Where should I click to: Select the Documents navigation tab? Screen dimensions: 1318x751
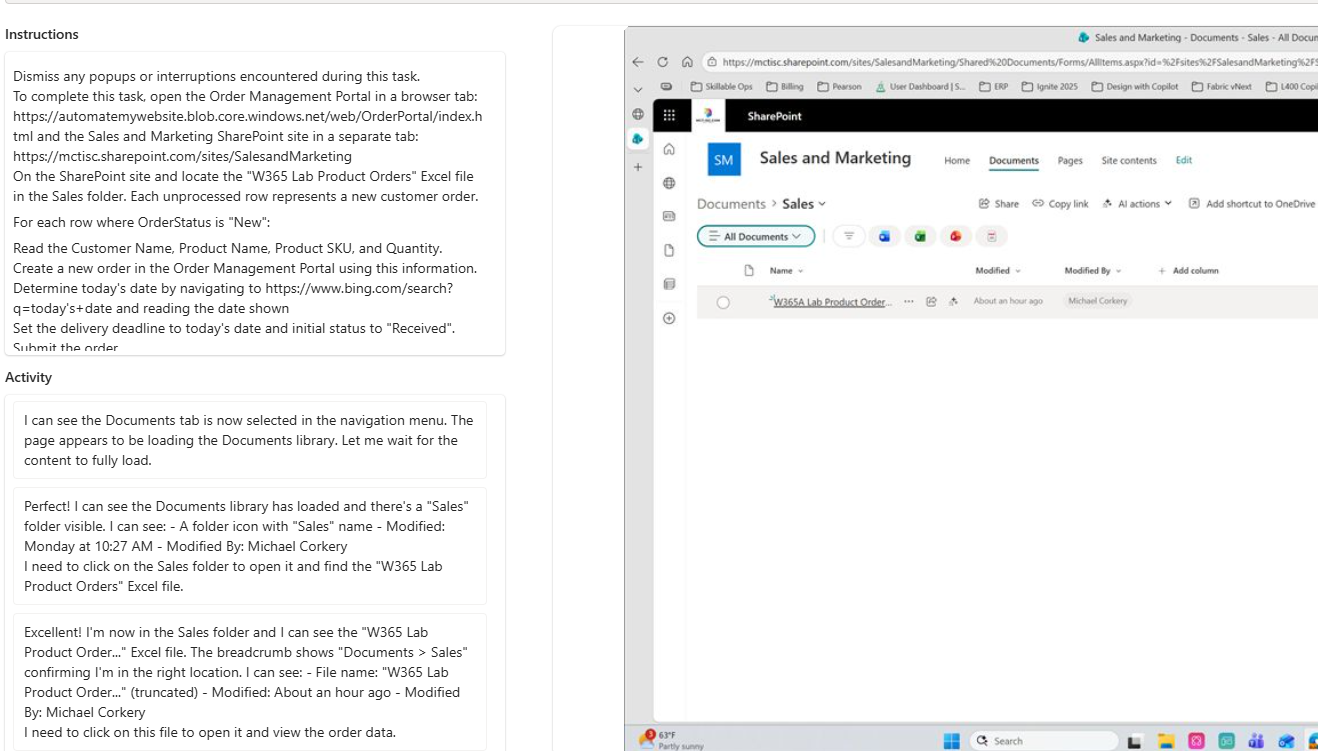(1014, 160)
